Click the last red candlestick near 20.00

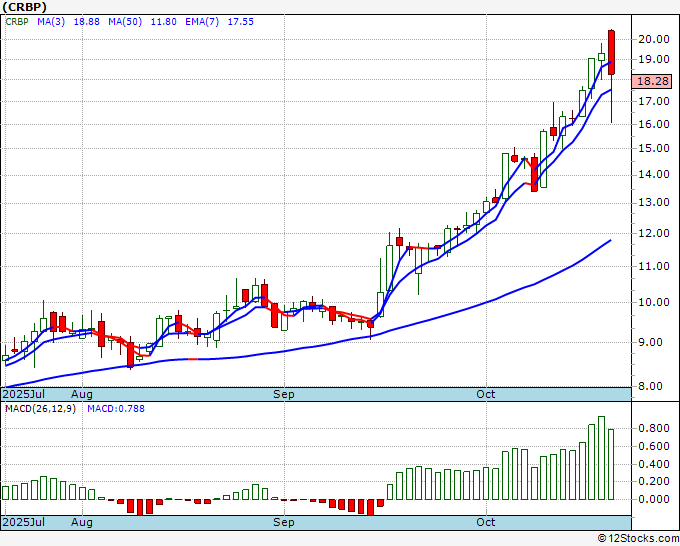[611, 52]
